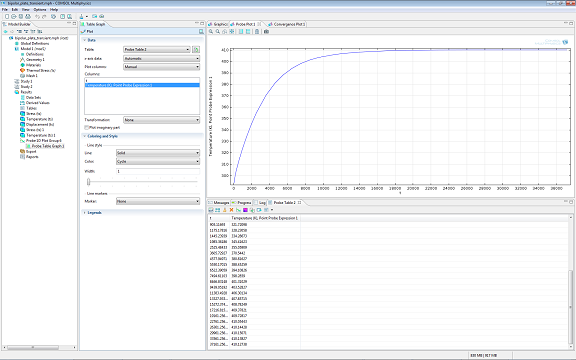Click the orange X delete icon in table toolbar
Viewport: 576px width, 360px height.
pos(231,210)
